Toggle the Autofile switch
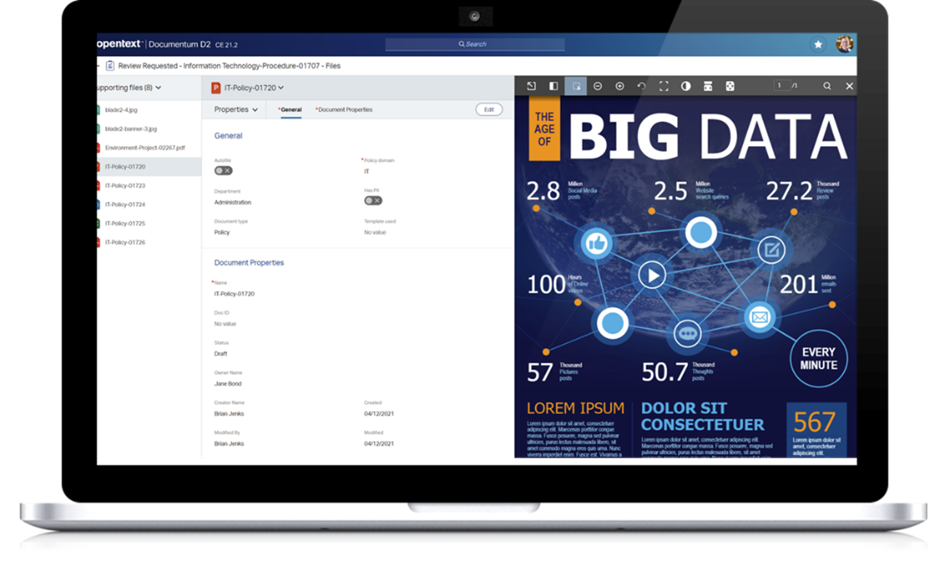This screenshot has width=950, height=561. pyautogui.click(x=223, y=171)
